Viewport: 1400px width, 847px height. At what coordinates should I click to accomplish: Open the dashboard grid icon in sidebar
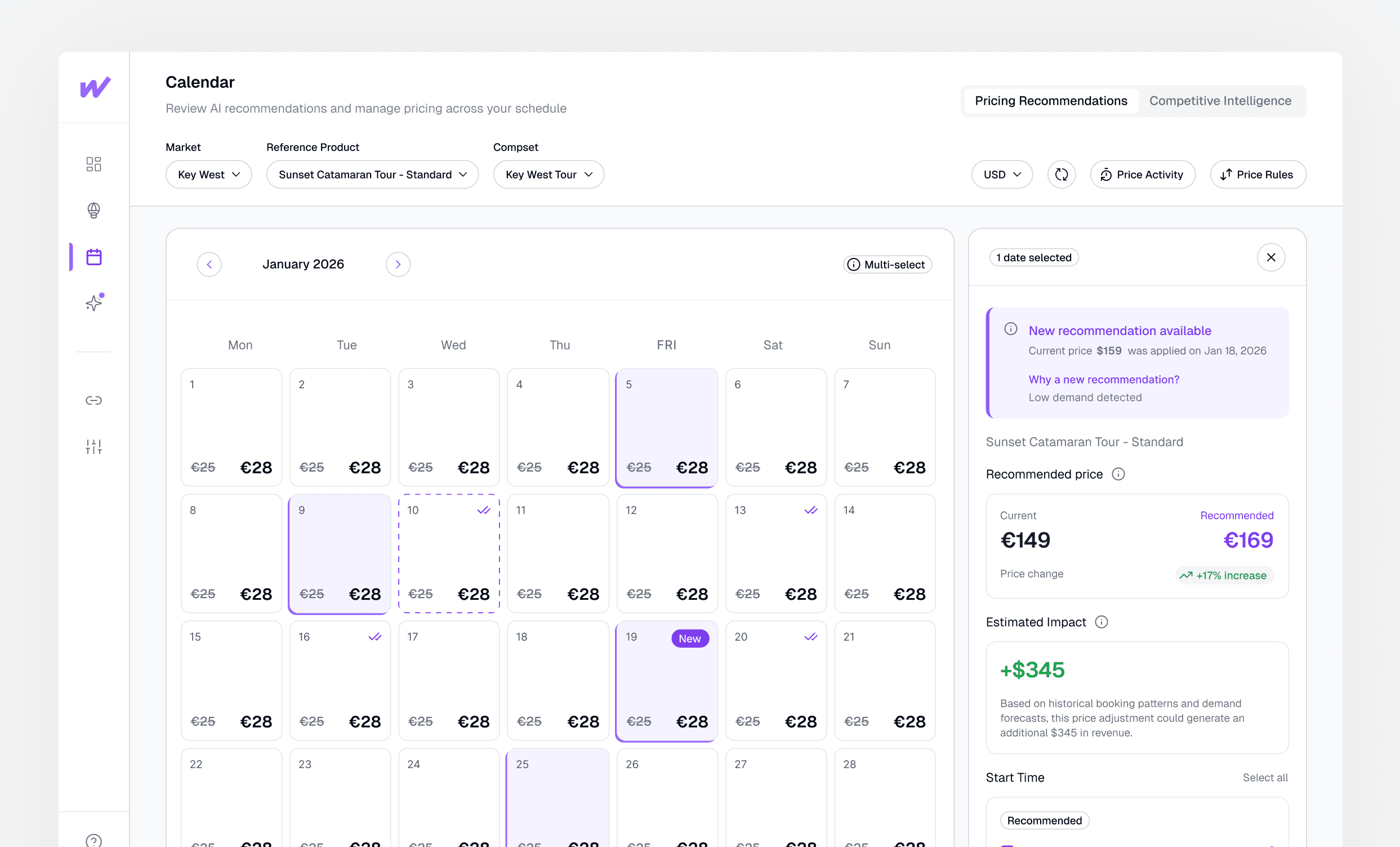point(93,164)
